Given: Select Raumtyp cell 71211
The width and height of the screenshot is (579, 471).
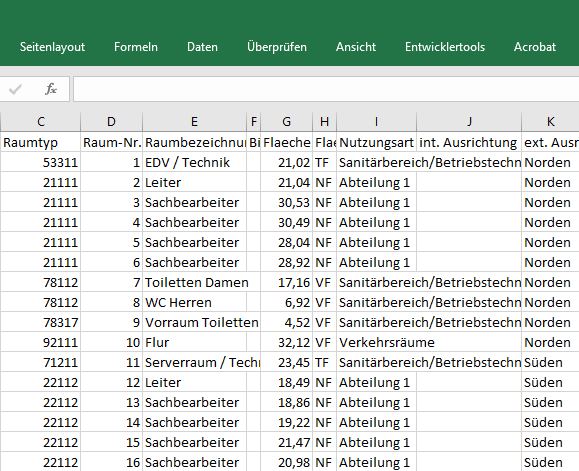Looking at the screenshot, I should (x=41, y=362).
